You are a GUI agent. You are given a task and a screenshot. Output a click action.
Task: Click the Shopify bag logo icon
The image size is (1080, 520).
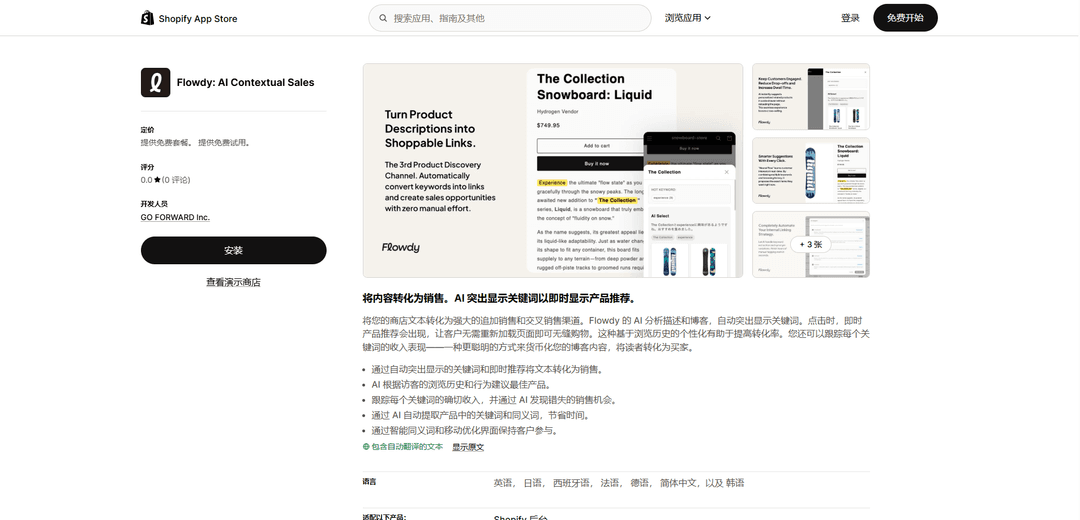(148, 18)
